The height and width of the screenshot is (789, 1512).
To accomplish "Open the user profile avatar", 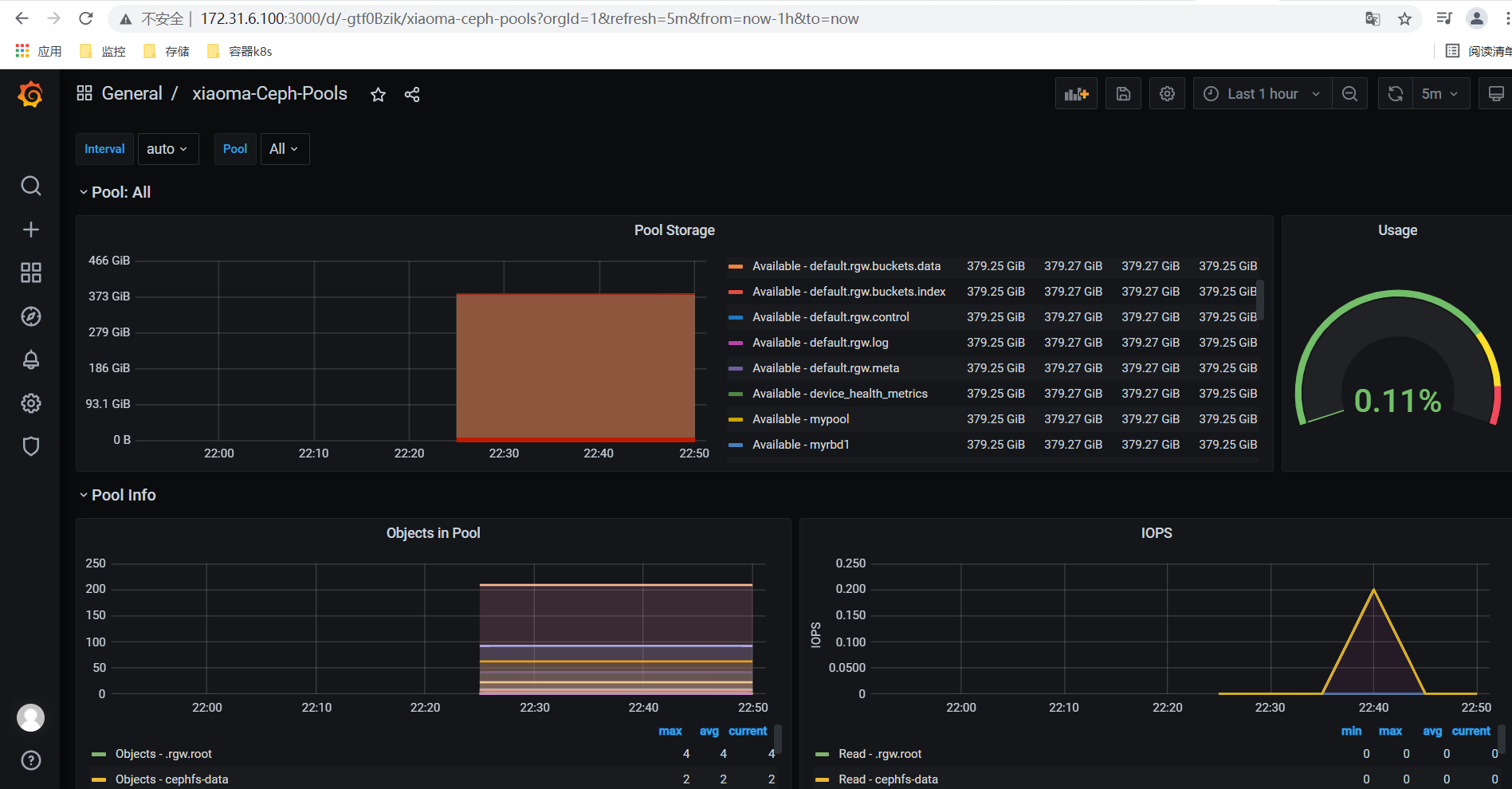I will (x=30, y=717).
